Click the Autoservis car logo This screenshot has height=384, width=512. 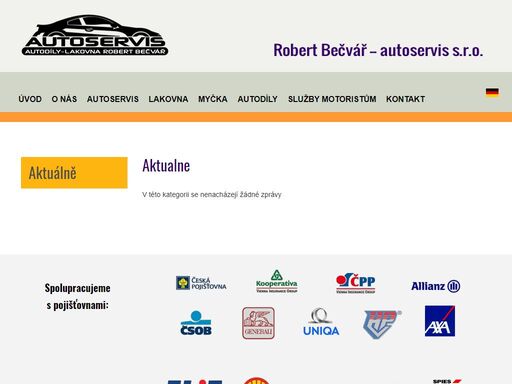point(95,35)
